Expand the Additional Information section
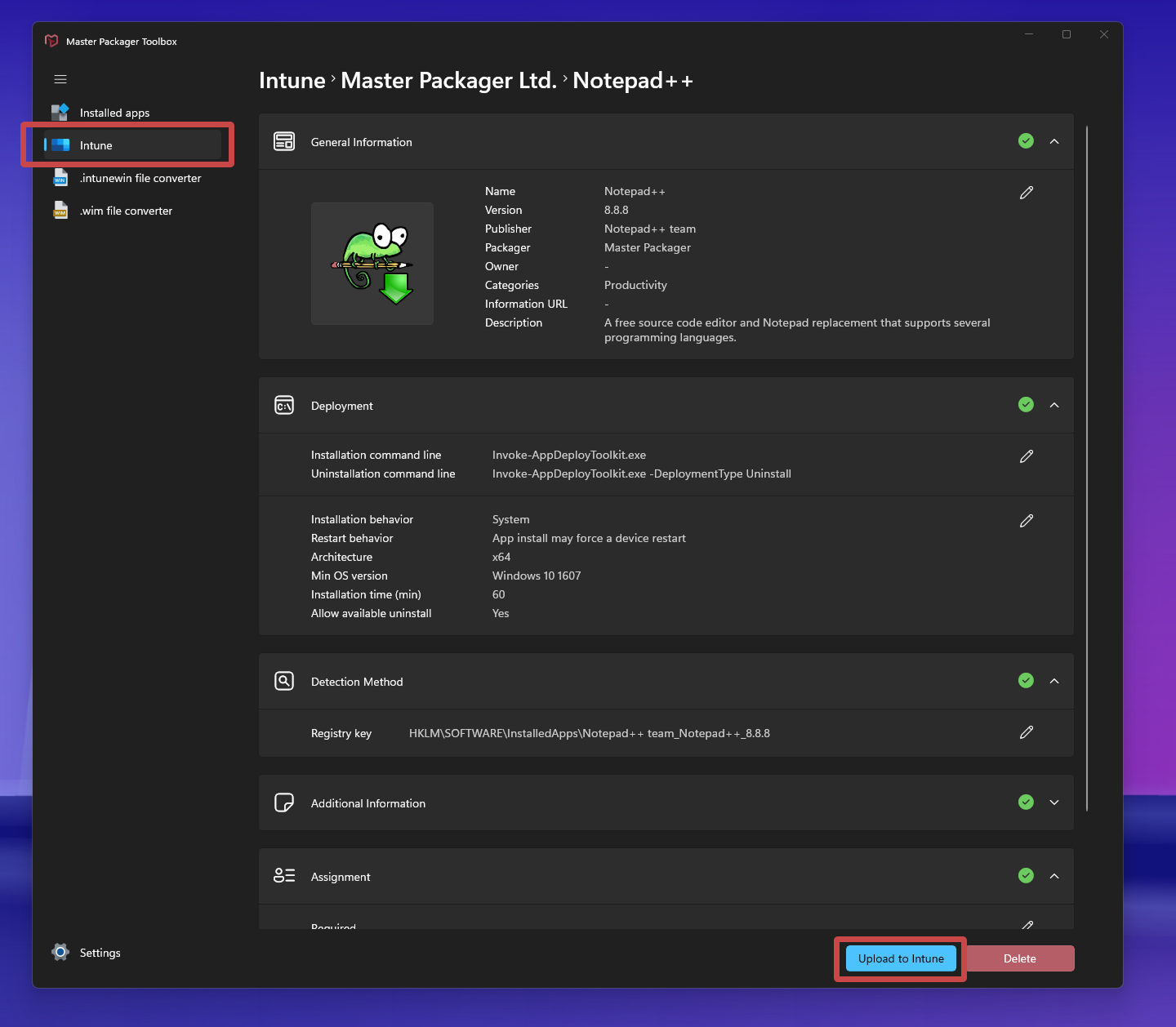This screenshot has width=1176, height=1027. tap(1054, 802)
